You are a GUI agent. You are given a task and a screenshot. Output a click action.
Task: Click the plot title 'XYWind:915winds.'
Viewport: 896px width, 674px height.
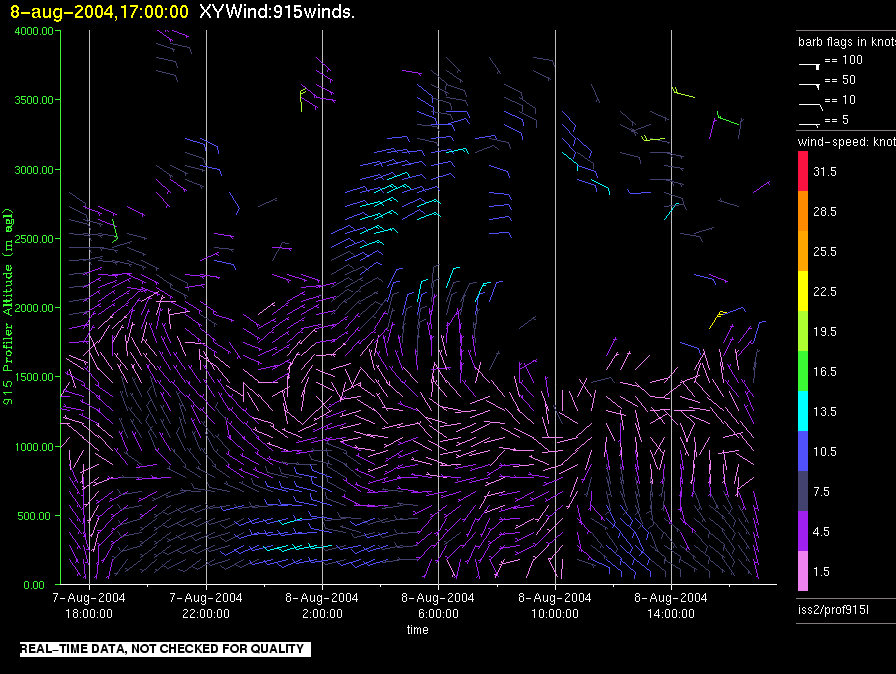pyautogui.click(x=277, y=11)
